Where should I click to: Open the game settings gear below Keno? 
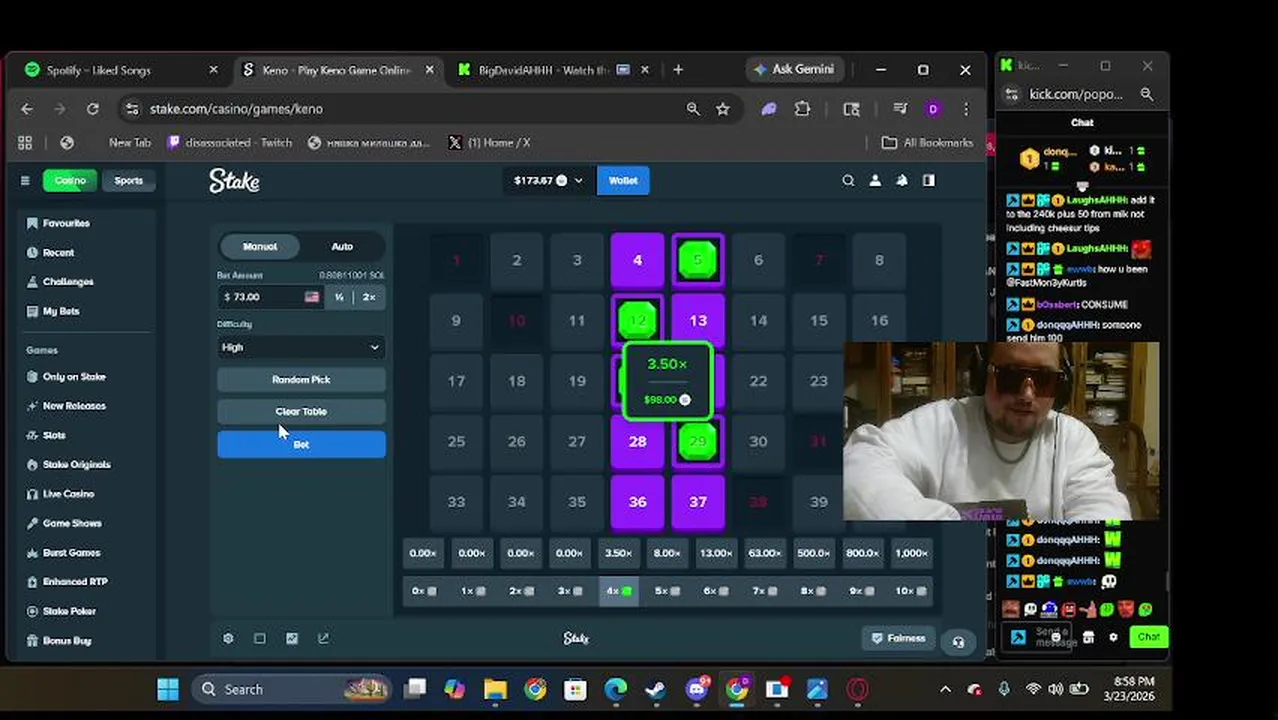point(228,638)
